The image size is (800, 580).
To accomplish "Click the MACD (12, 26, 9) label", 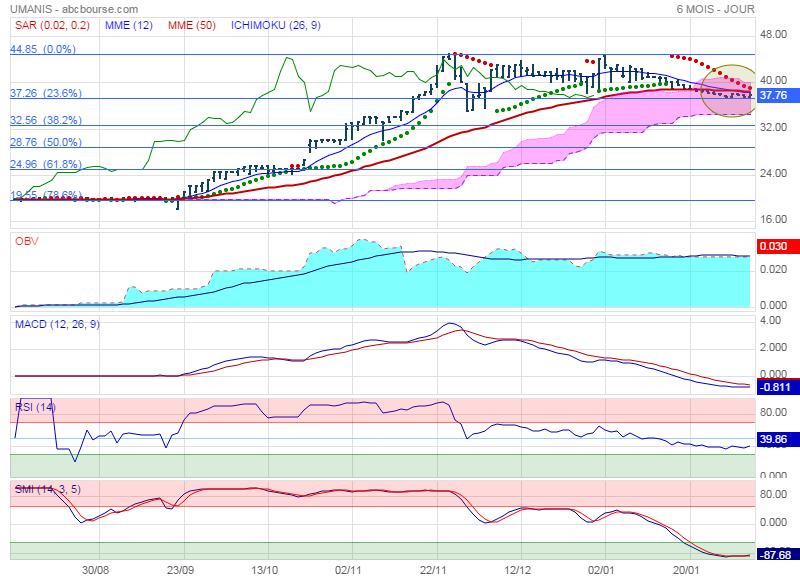I will tap(57, 324).
